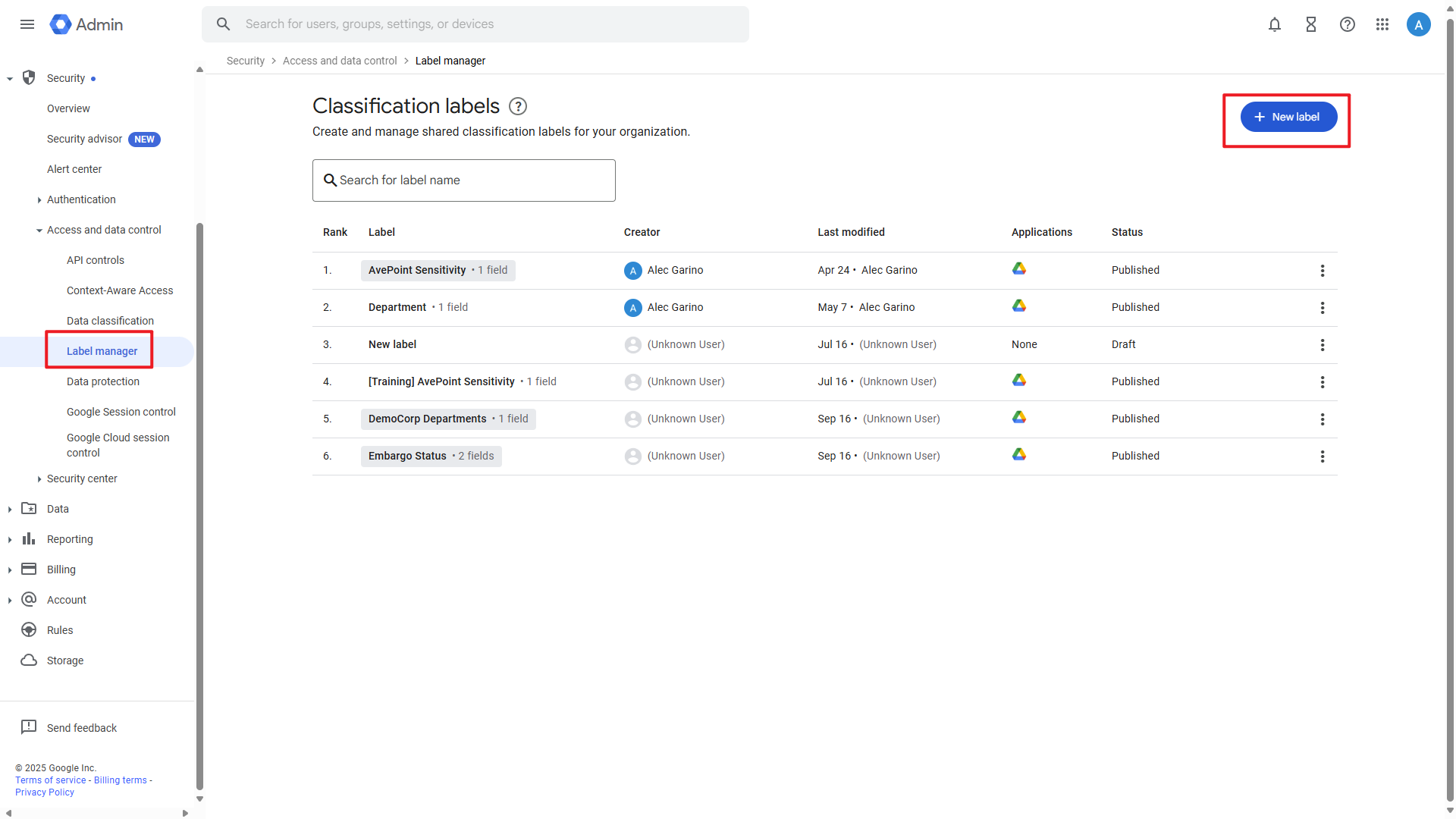Expand the Reporting menu group
The width and height of the screenshot is (1456, 819).
(x=10, y=540)
